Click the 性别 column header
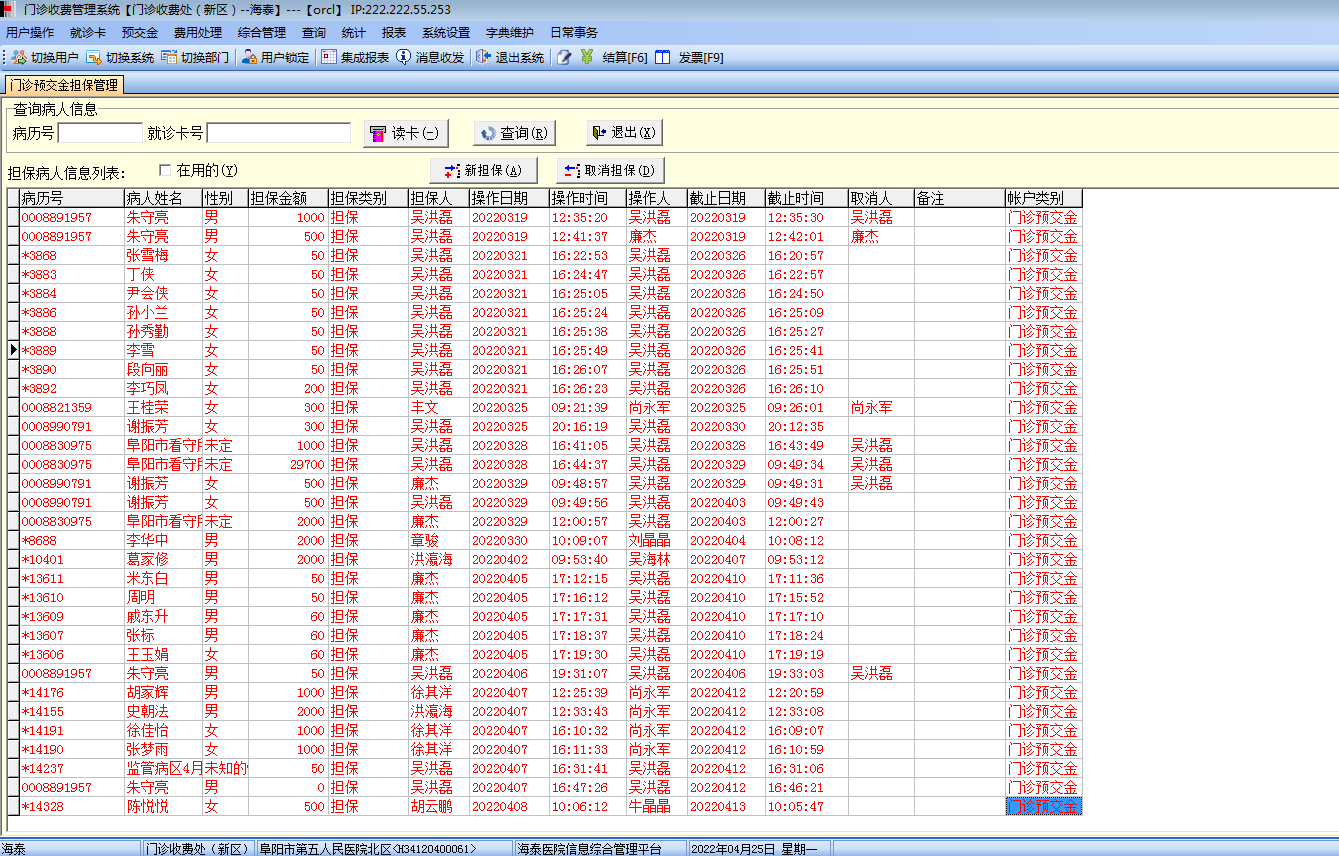1339x856 pixels. (225, 198)
